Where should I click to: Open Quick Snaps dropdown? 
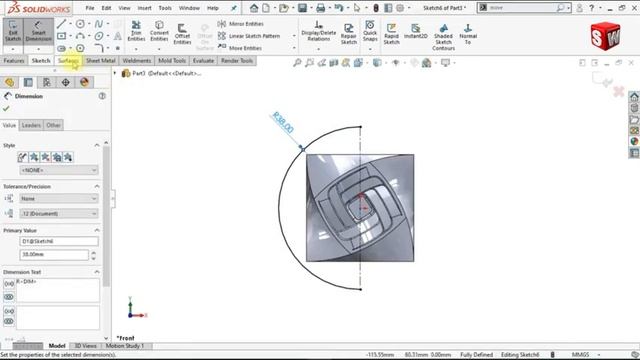[x=370, y=49]
